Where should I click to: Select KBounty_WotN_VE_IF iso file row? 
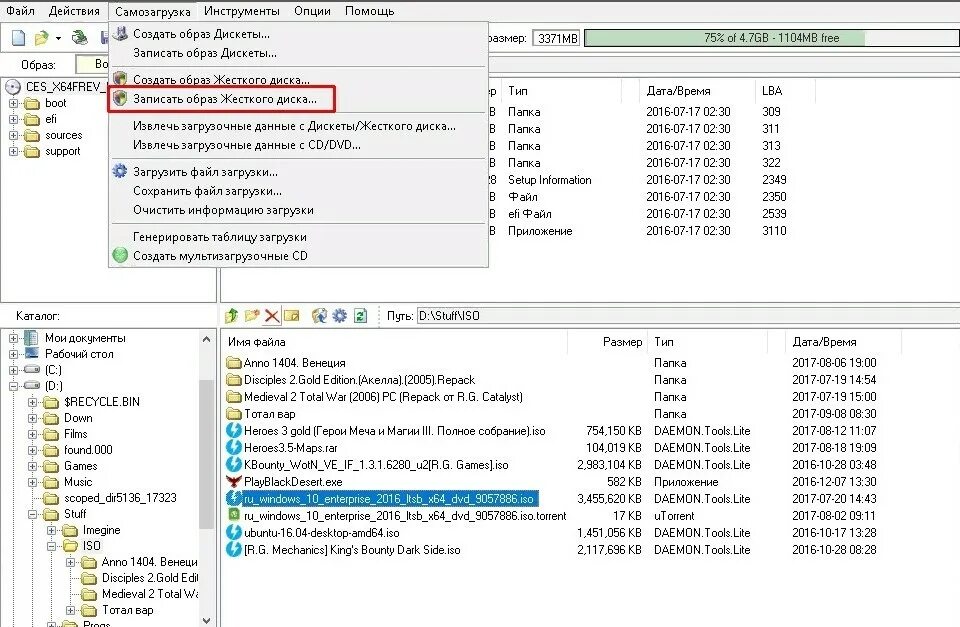tap(376, 465)
